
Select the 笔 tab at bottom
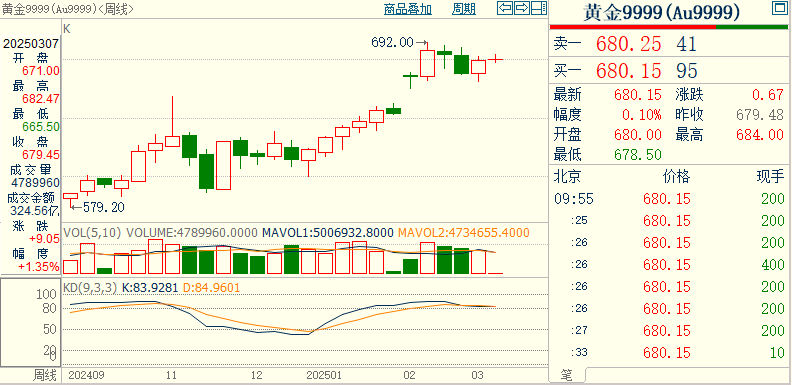567,375
